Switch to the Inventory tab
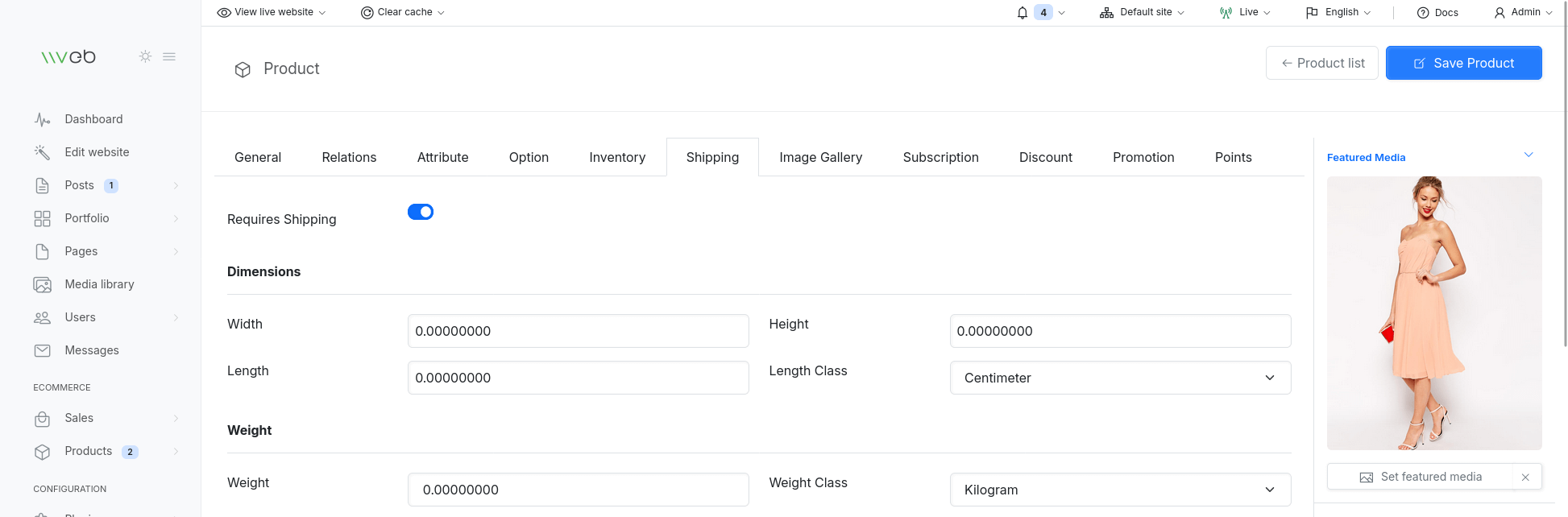The image size is (1568, 517). pyautogui.click(x=617, y=157)
